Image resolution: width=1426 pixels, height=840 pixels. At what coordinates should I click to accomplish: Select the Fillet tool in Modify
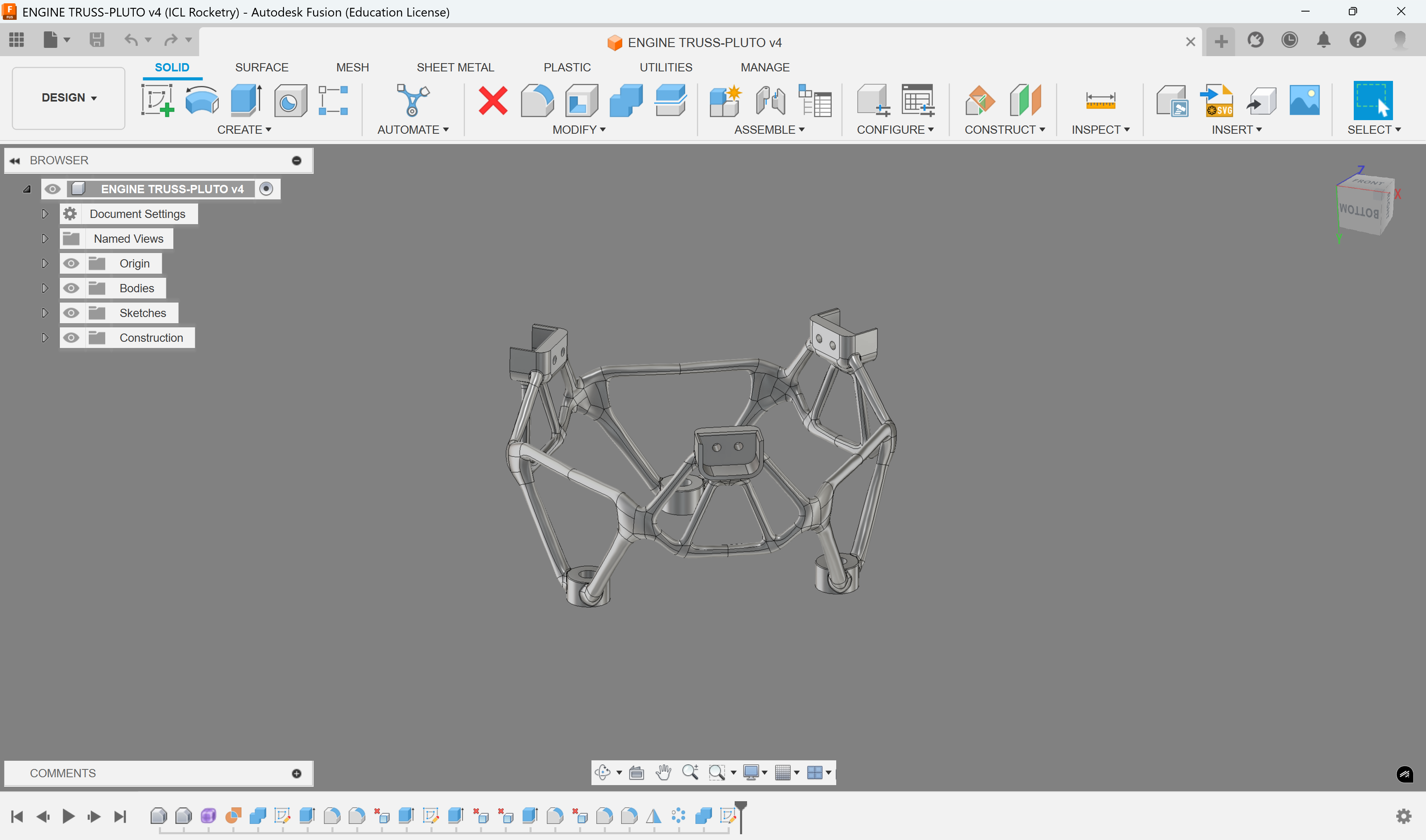pos(537,100)
